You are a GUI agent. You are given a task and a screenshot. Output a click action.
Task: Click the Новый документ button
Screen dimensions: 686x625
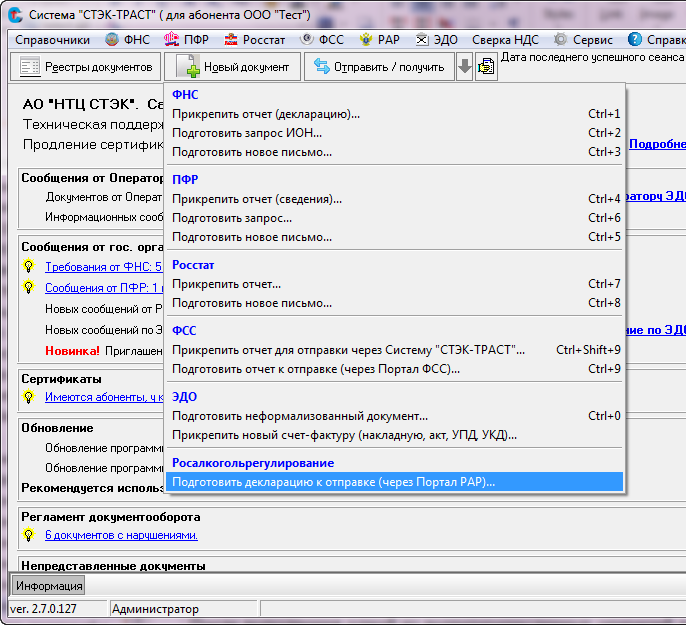[x=233, y=66]
